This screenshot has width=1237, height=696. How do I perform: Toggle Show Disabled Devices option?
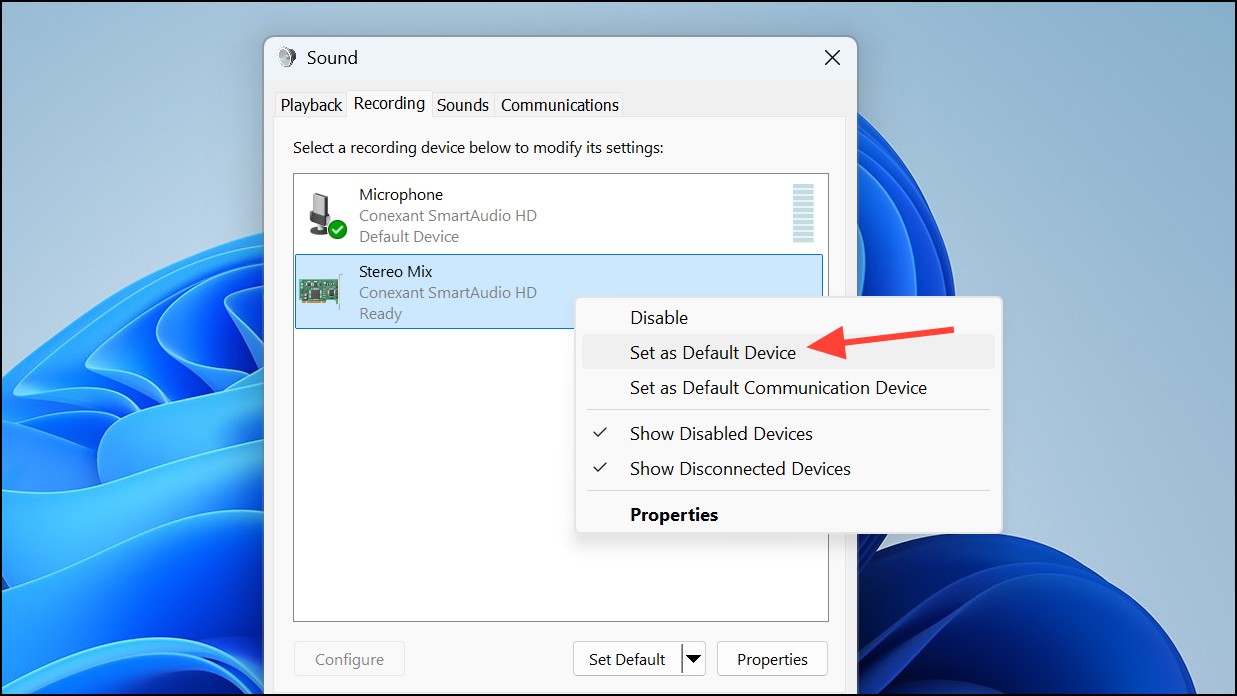[x=720, y=433]
